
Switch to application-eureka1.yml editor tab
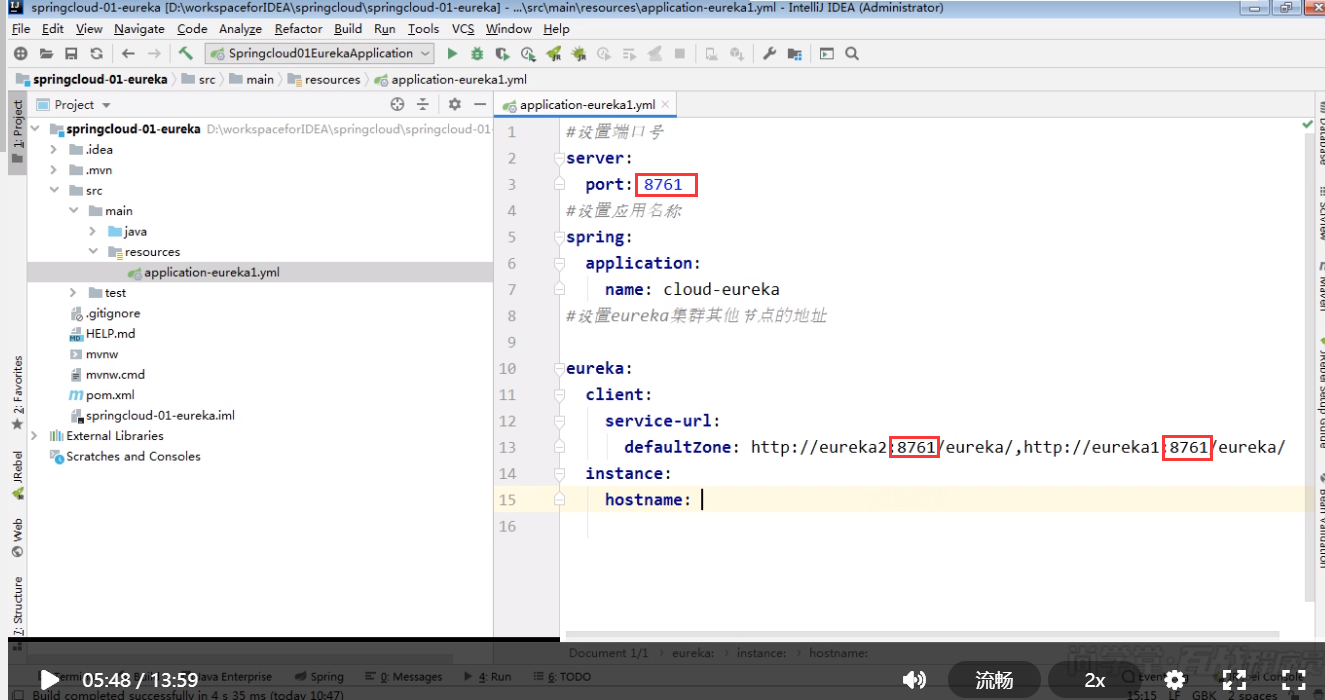click(x=587, y=105)
